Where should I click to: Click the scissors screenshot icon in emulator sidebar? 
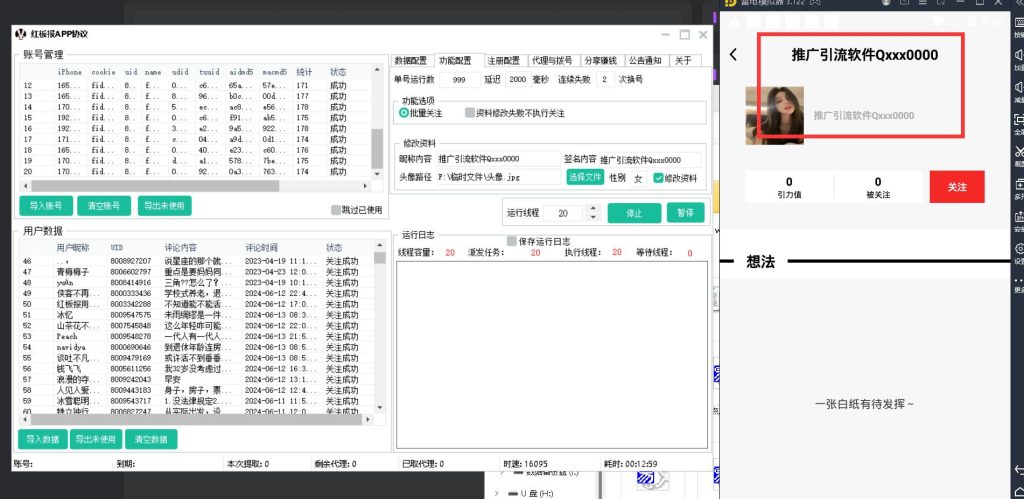pyautogui.click(x=1016, y=153)
